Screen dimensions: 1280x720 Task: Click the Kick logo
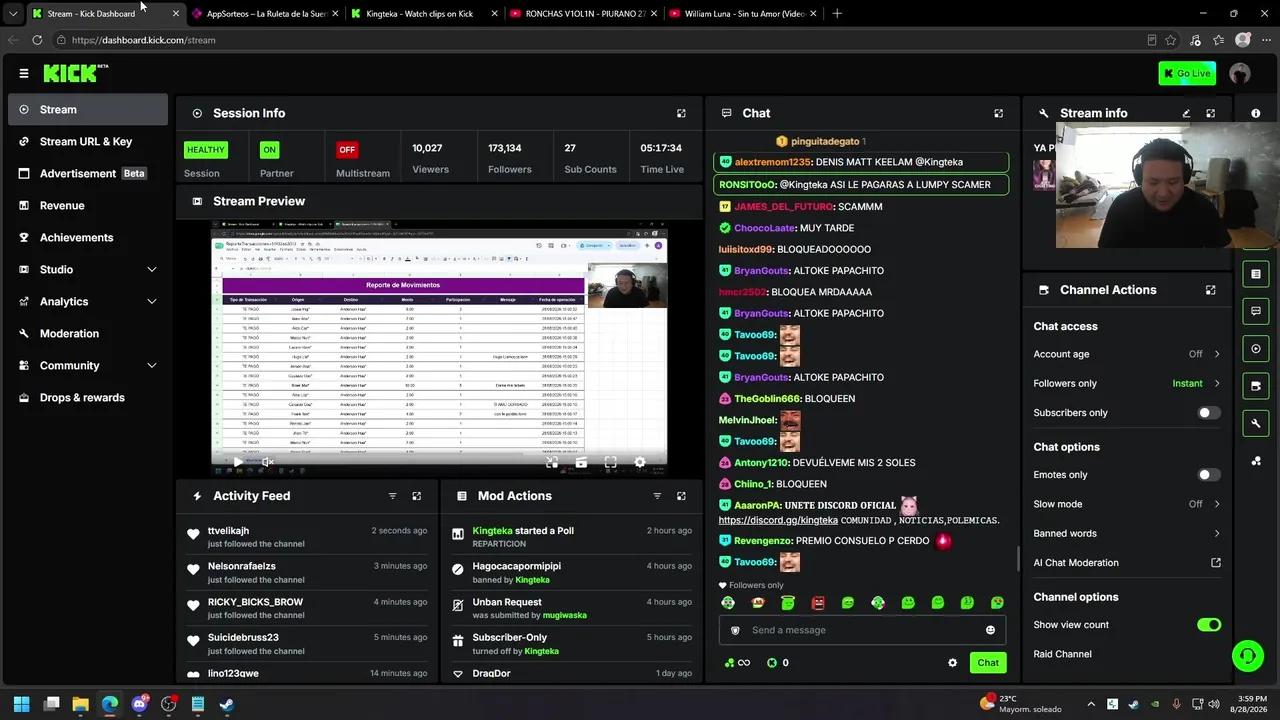[75, 73]
